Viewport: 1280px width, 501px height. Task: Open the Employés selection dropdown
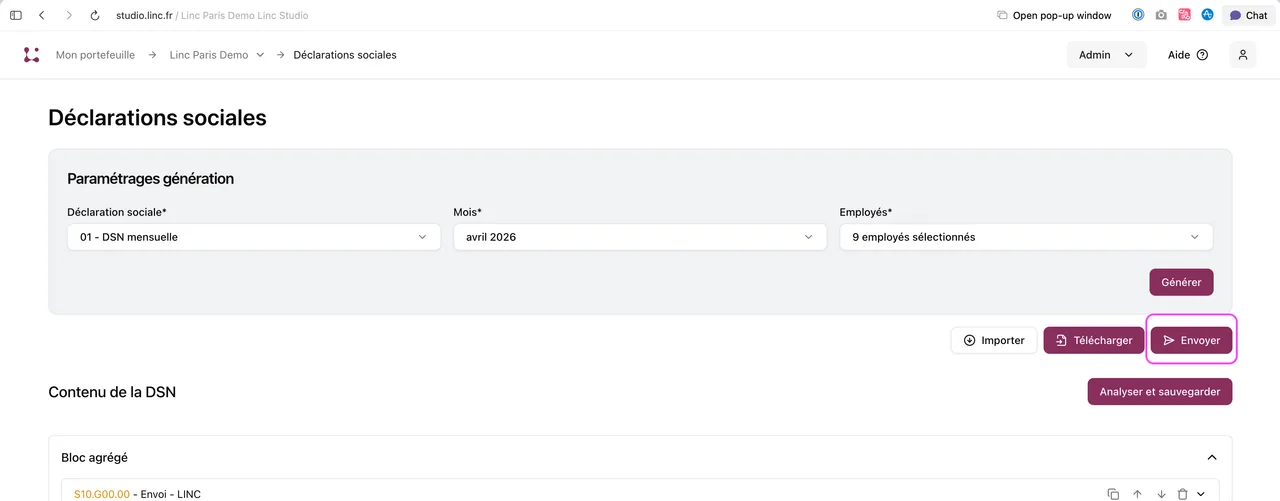[x=1026, y=237]
